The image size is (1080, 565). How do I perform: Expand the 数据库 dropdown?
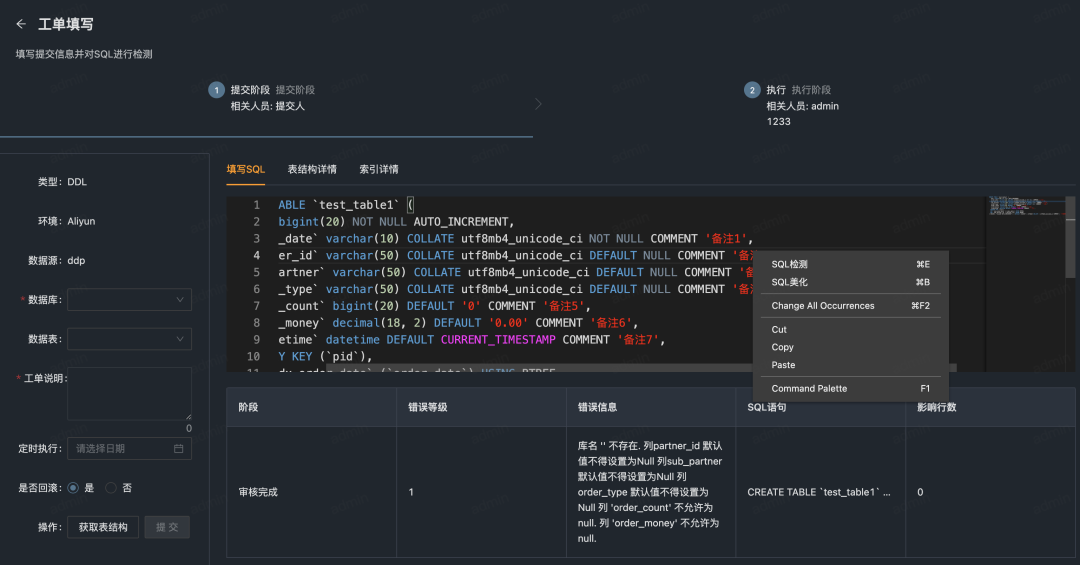click(x=129, y=300)
